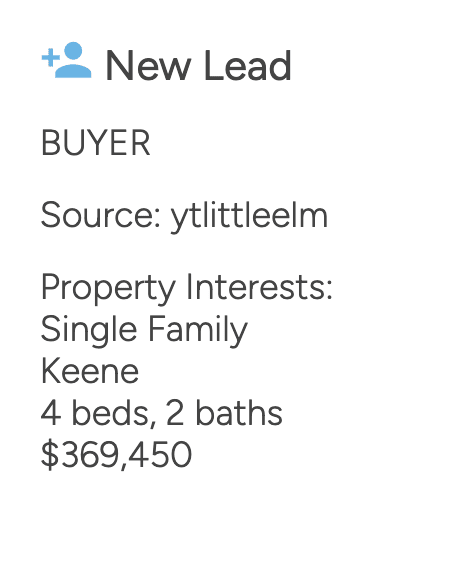Click the word Property
Viewport: 453px width, 586px height.
coord(108,288)
